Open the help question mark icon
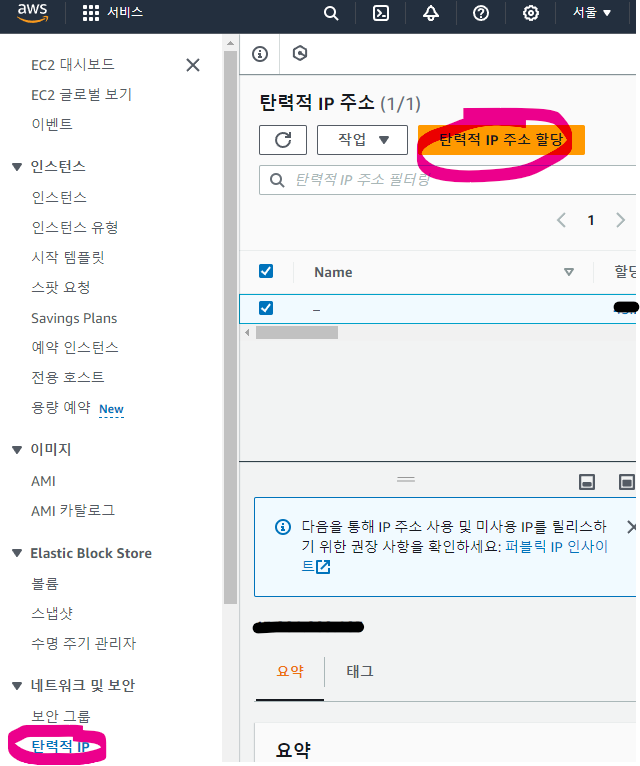The height and width of the screenshot is (766, 640). click(481, 13)
